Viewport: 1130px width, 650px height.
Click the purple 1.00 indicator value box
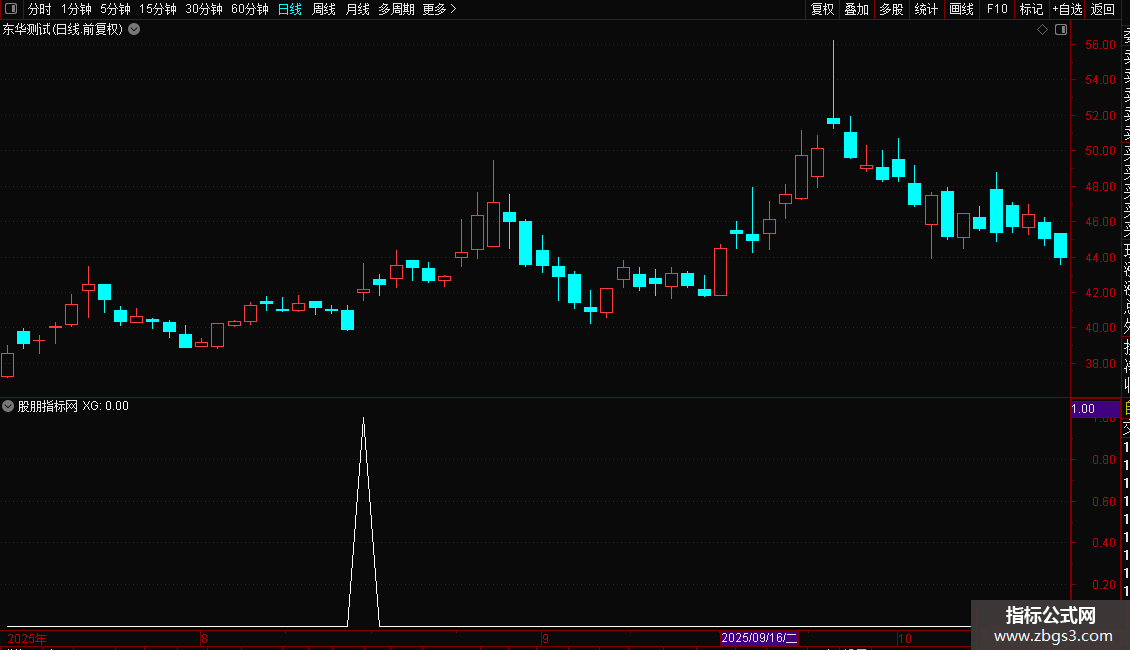1095,409
